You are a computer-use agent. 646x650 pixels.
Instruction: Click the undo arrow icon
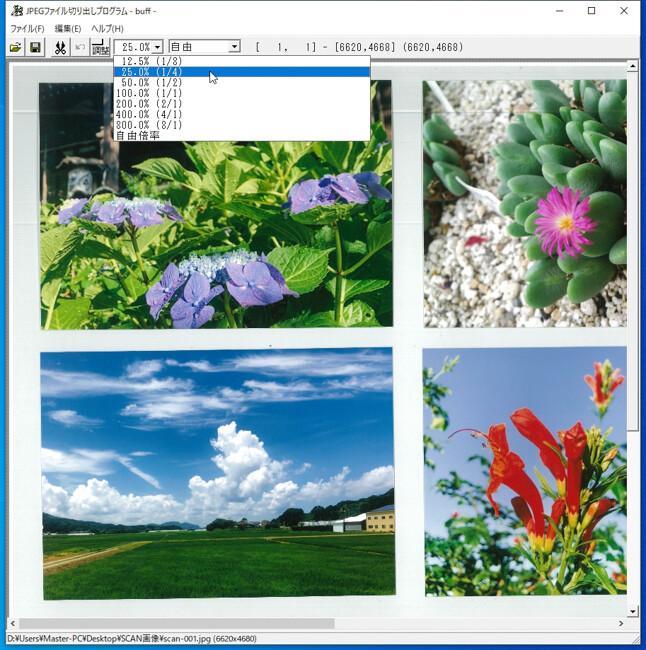[x=80, y=47]
